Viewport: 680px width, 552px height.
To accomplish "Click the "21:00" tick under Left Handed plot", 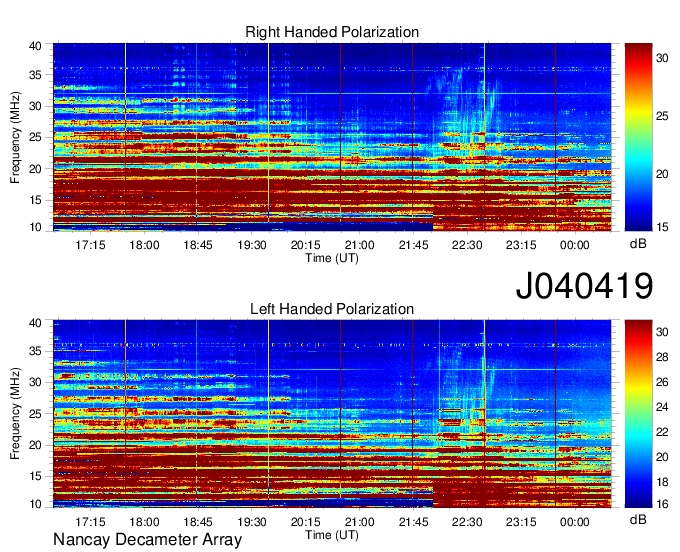I will pyautogui.click(x=359, y=522).
